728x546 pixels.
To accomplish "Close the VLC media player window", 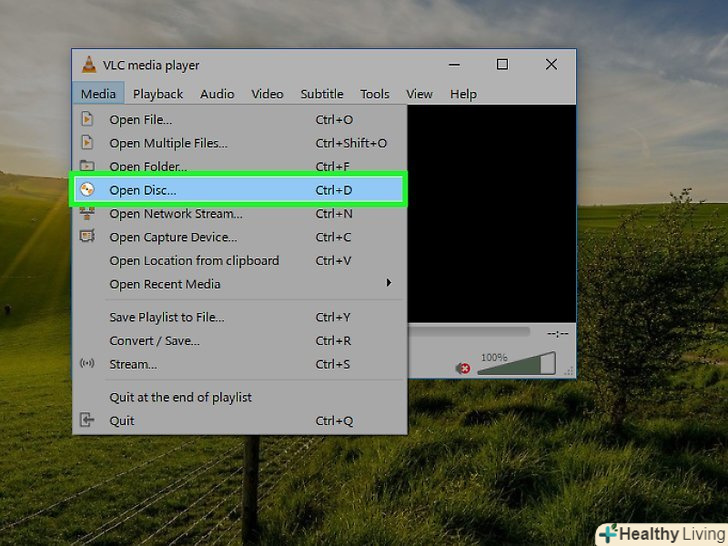I will [x=551, y=65].
